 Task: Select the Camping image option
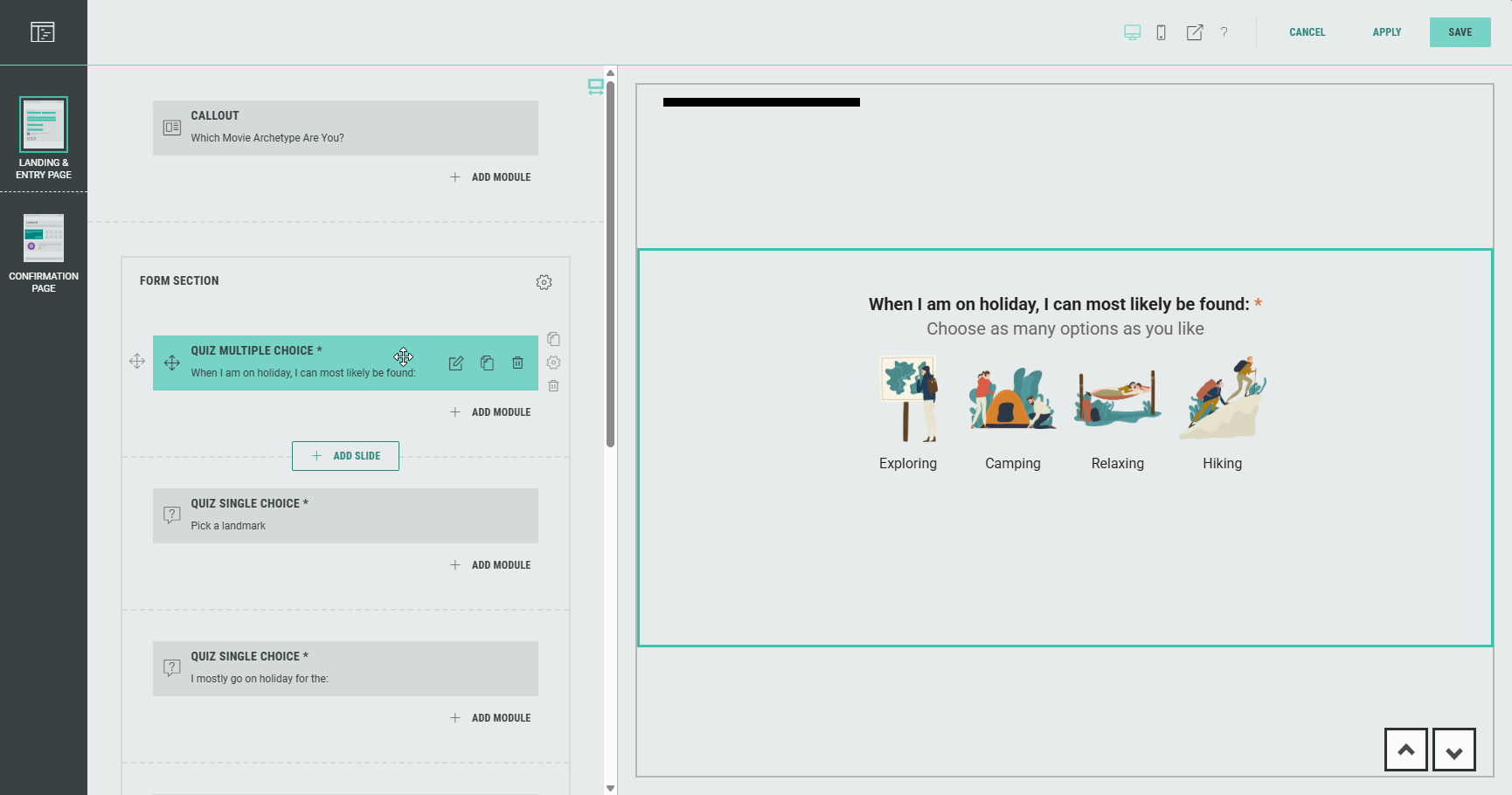coord(1012,399)
